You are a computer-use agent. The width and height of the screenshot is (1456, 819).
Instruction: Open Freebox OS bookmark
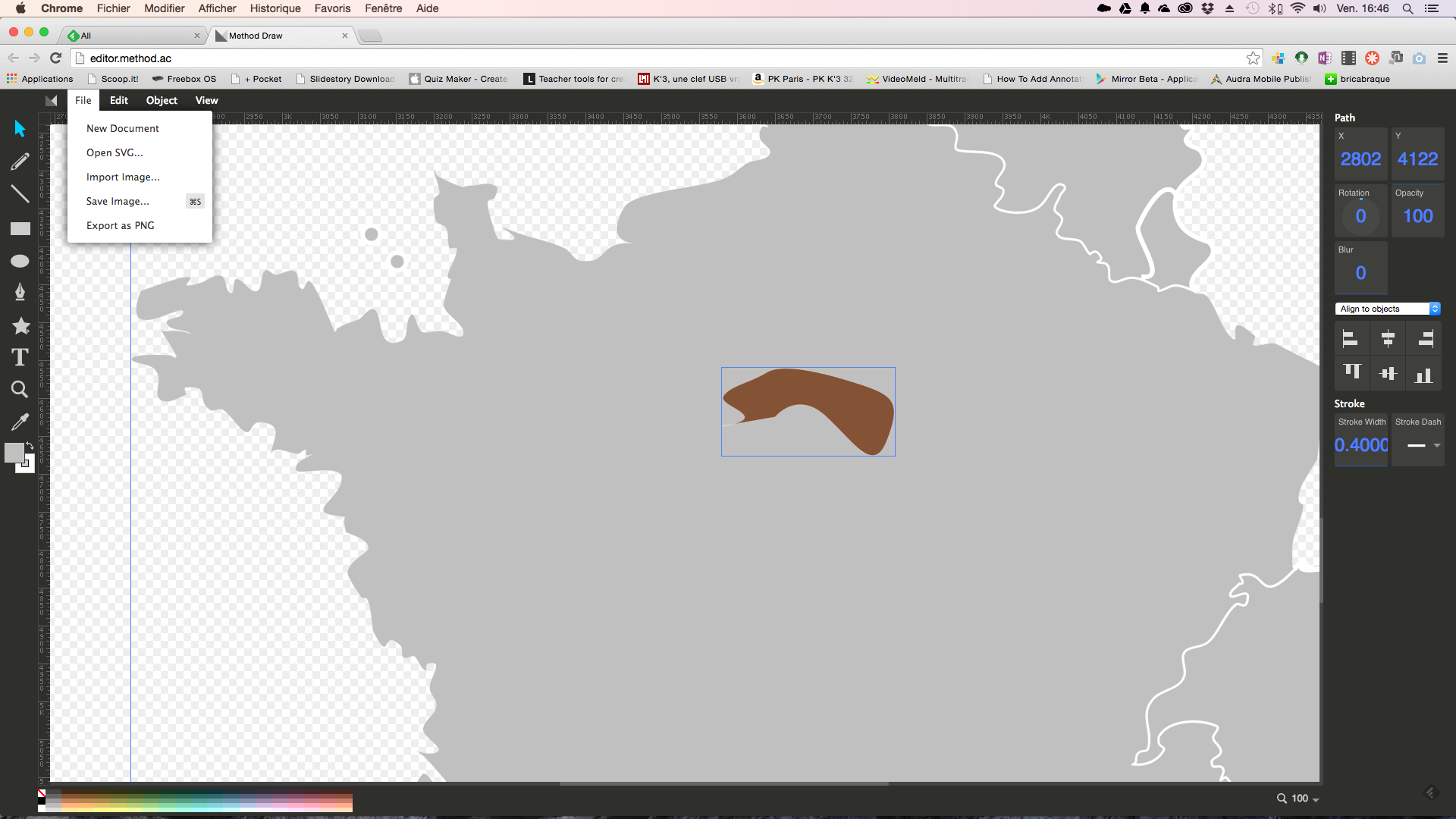(184, 79)
